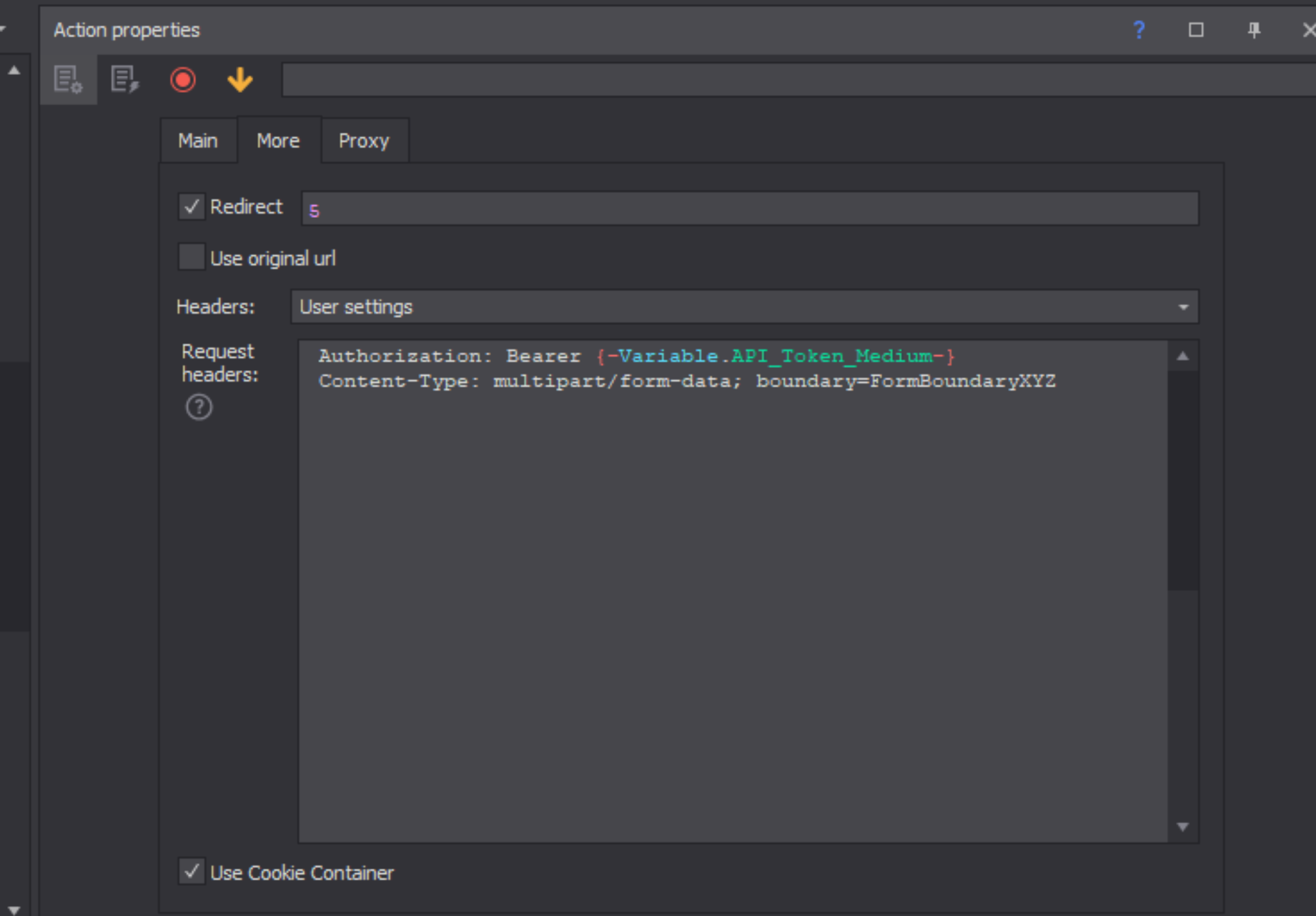The image size is (1316, 916).
Task: Click the orange down arrow icon
Action: pos(239,79)
